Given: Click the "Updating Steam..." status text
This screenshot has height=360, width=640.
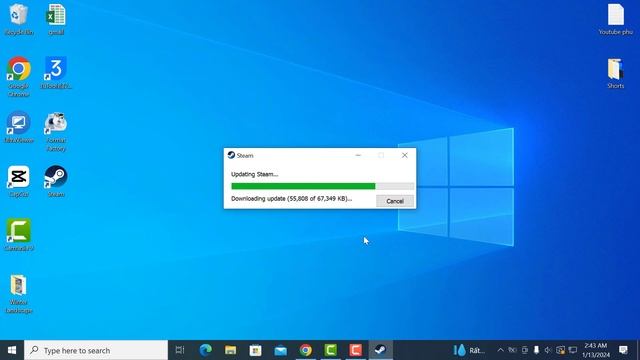Looking at the screenshot, I should [x=254, y=174].
